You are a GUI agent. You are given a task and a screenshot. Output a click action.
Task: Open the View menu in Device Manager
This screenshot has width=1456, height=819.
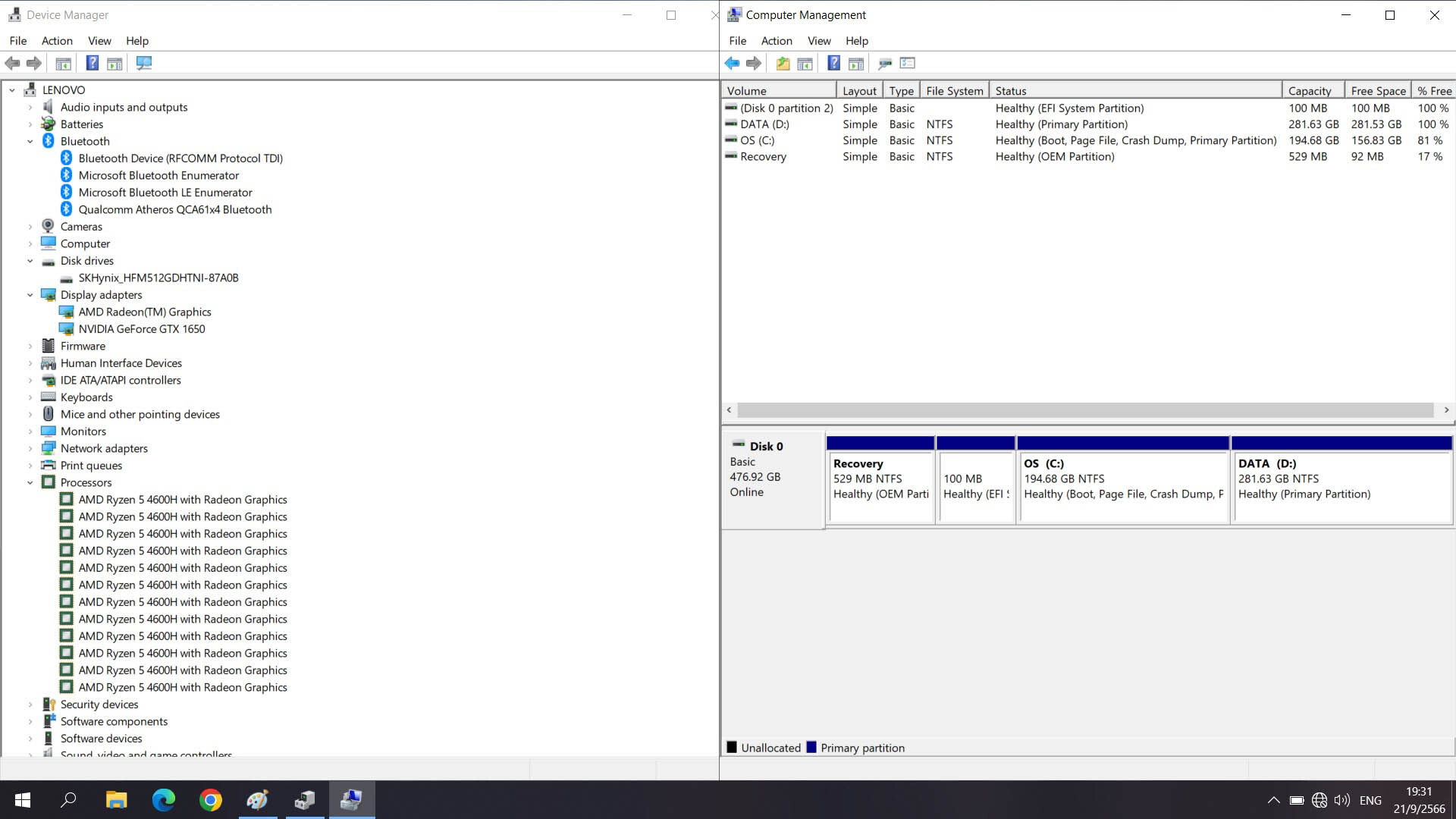pyautogui.click(x=99, y=41)
